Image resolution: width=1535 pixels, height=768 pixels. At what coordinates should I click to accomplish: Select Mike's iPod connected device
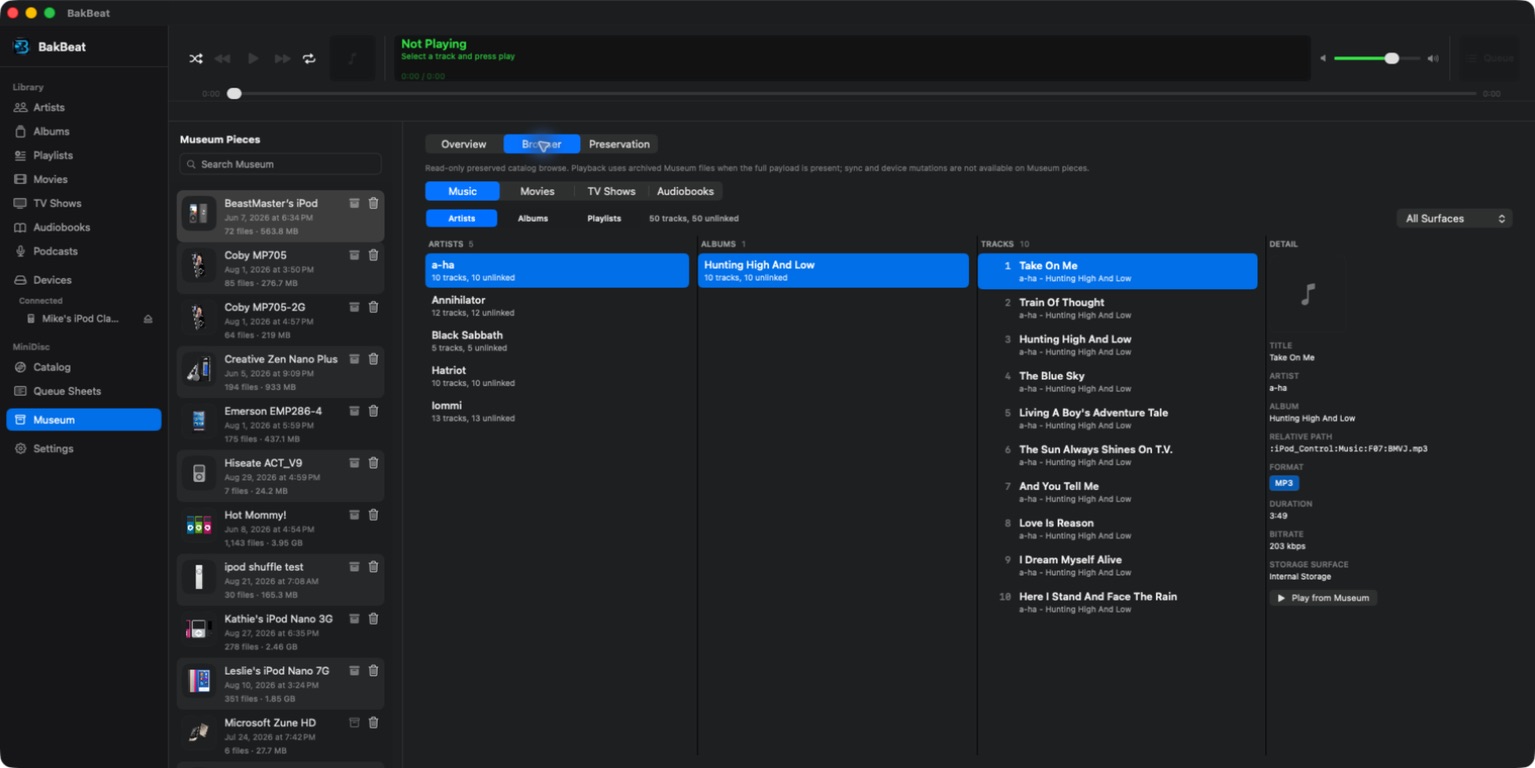(80, 319)
